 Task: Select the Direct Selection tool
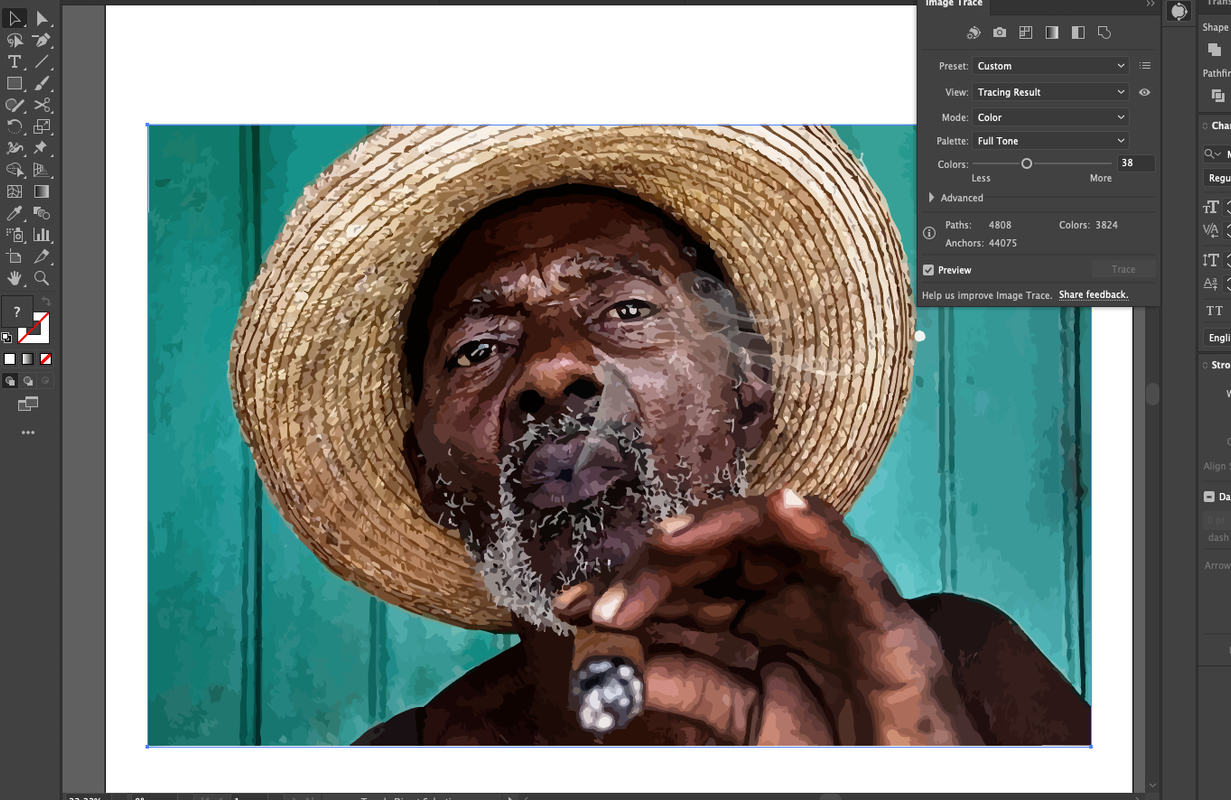click(x=42, y=19)
